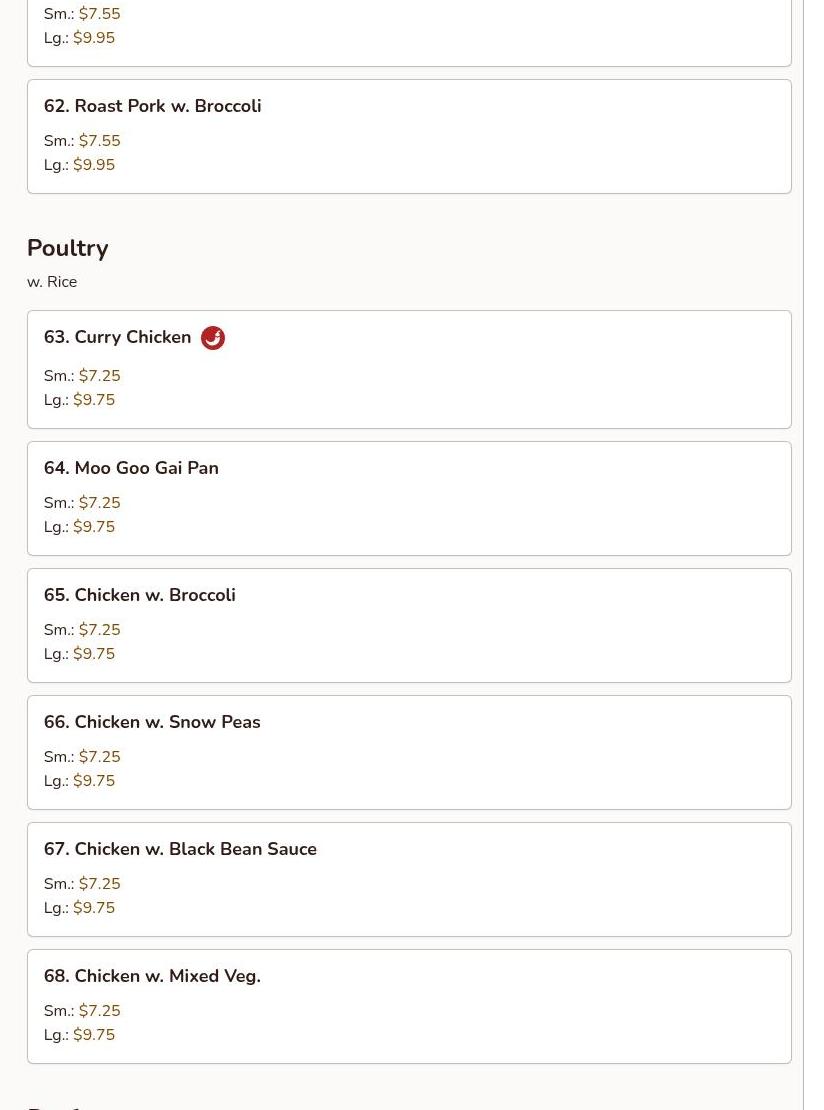Choose large size for Moo Goo Gai Pan
Image resolution: width=824 pixels, height=1110 pixels.
[x=94, y=527]
